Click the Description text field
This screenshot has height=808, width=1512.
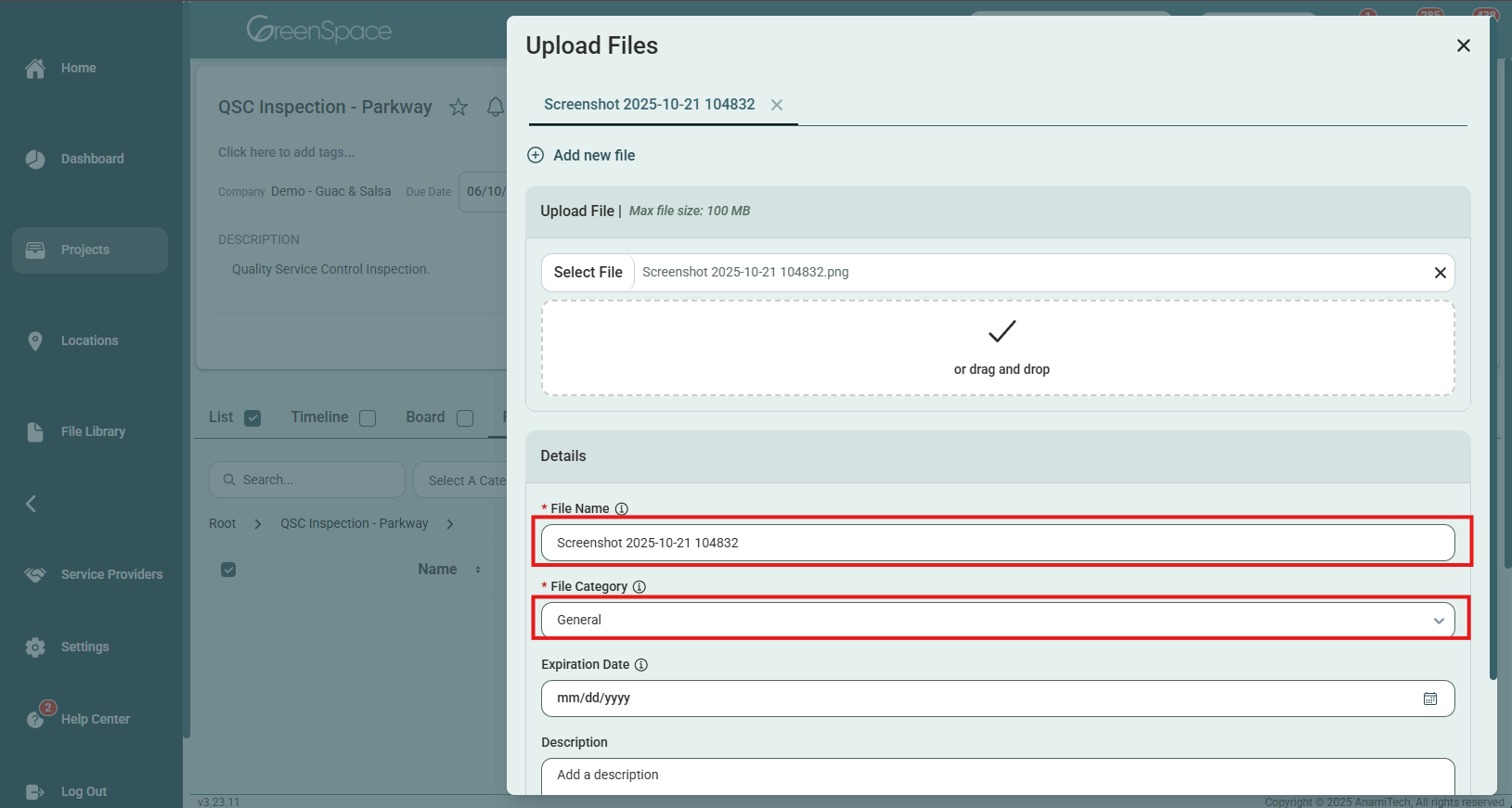pyautogui.click(x=998, y=776)
